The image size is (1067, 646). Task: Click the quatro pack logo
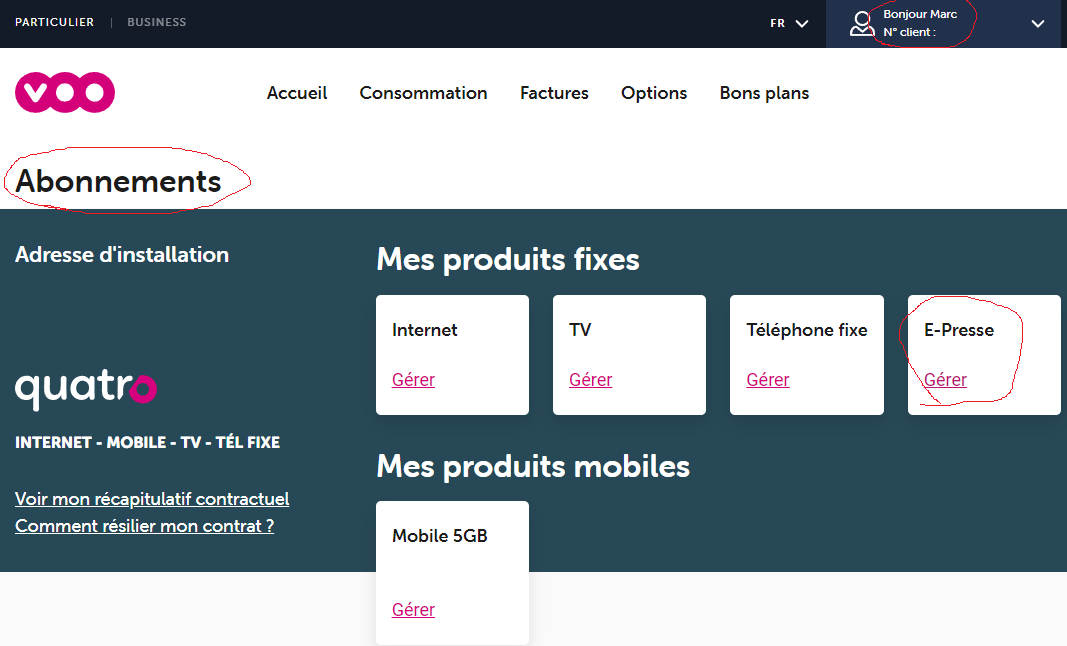[86, 388]
